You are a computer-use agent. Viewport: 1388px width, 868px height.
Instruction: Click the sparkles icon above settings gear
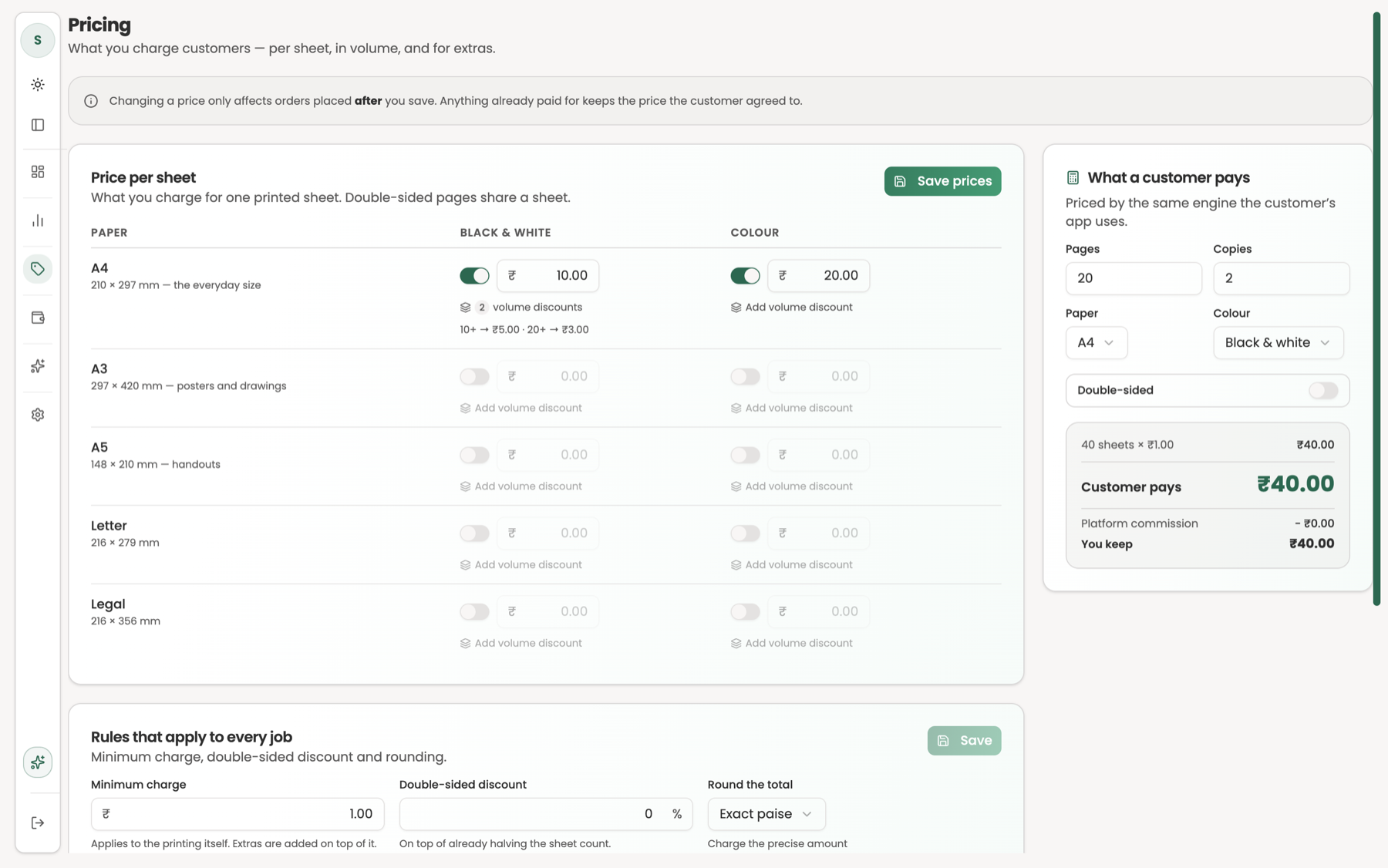coord(37,366)
